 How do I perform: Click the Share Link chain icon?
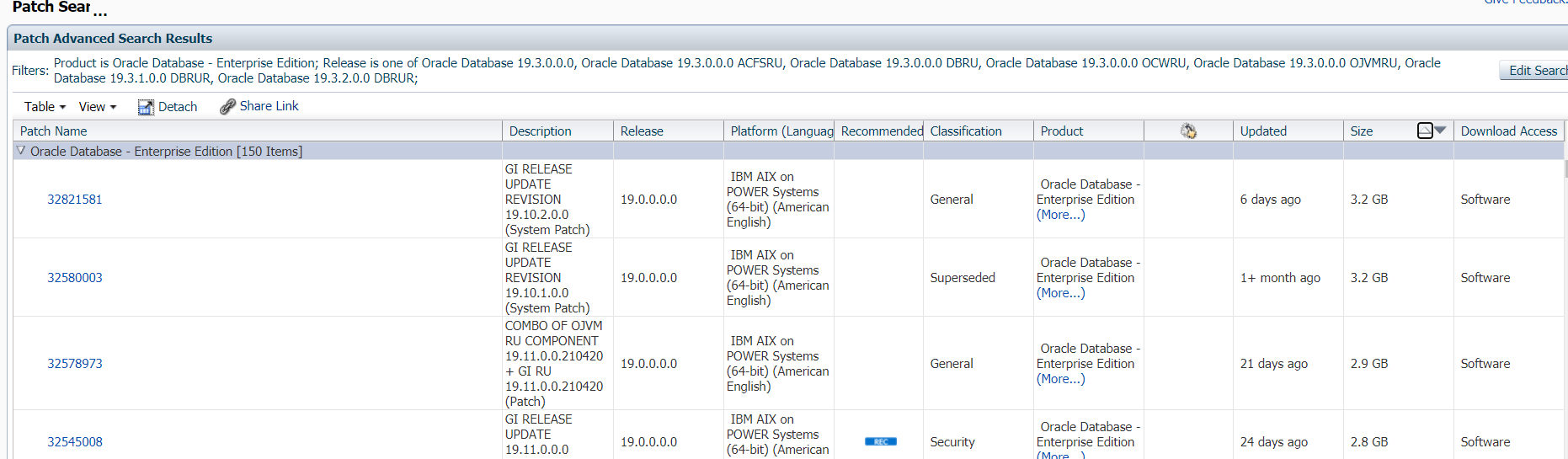(x=227, y=107)
